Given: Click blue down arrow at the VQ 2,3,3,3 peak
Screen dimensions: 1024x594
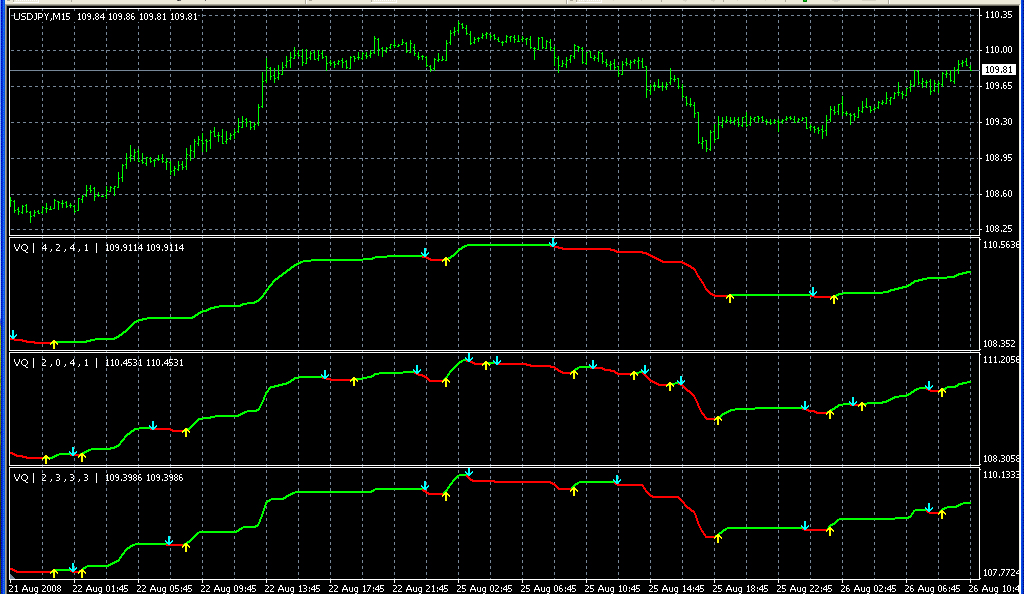Looking at the screenshot, I should pos(469,472).
